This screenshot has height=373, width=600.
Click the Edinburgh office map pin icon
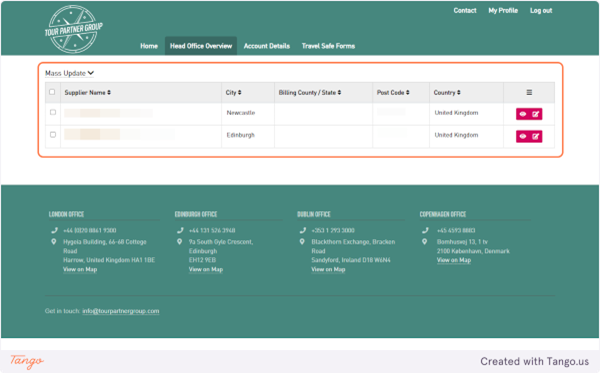pyautogui.click(x=179, y=242)
